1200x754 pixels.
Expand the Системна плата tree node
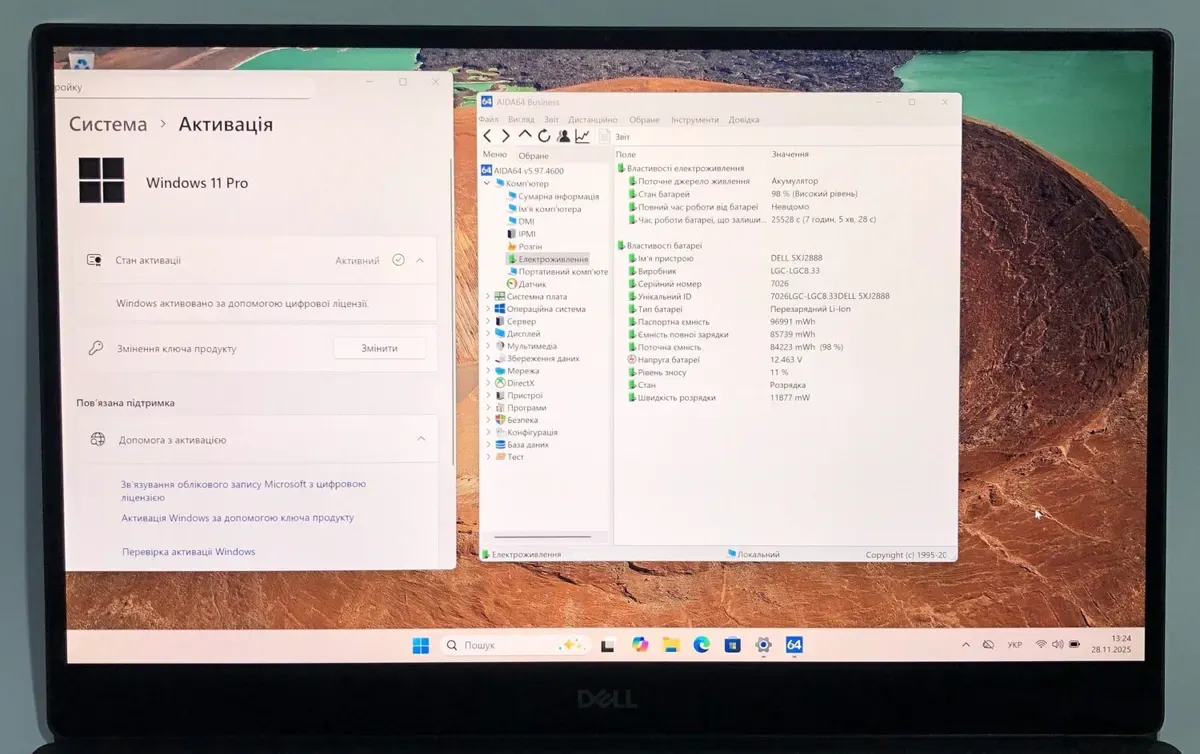click(x=488, y=297)
